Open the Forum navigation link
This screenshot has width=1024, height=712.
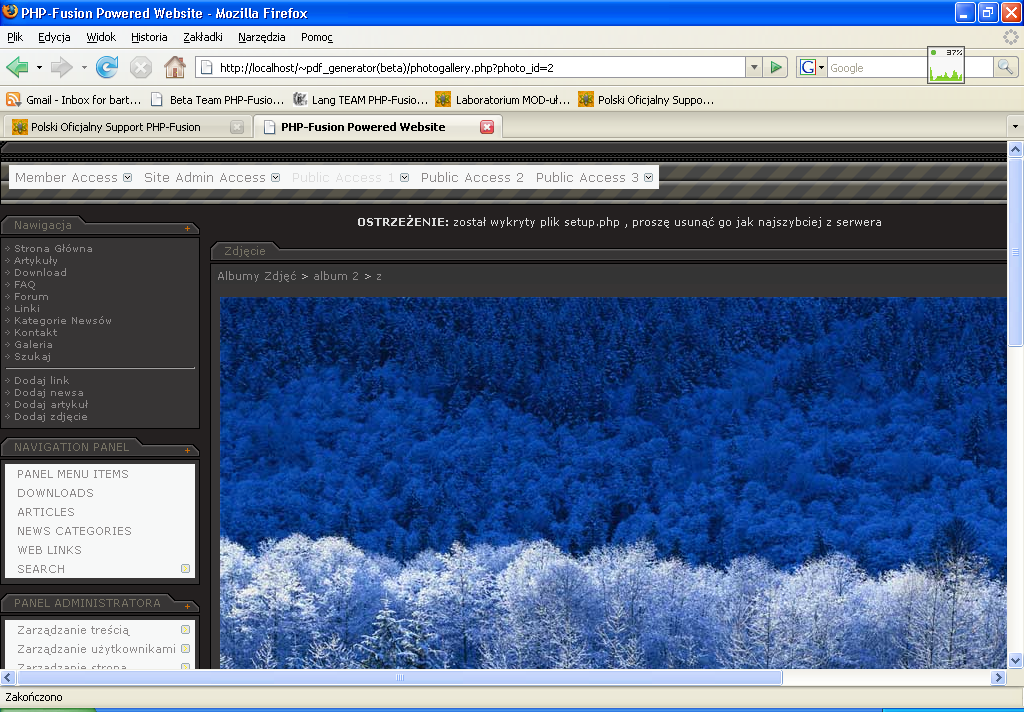(31, 297)
